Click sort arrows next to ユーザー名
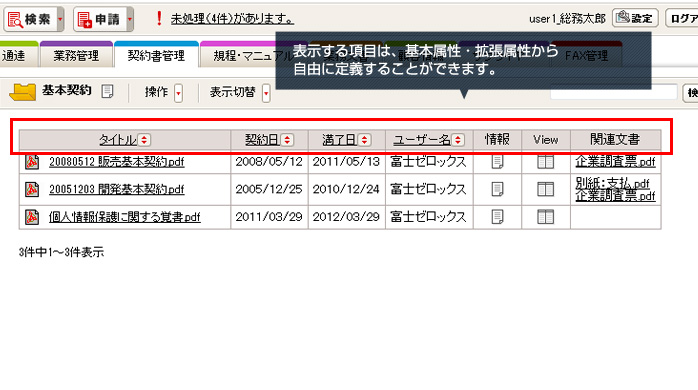 458,140
